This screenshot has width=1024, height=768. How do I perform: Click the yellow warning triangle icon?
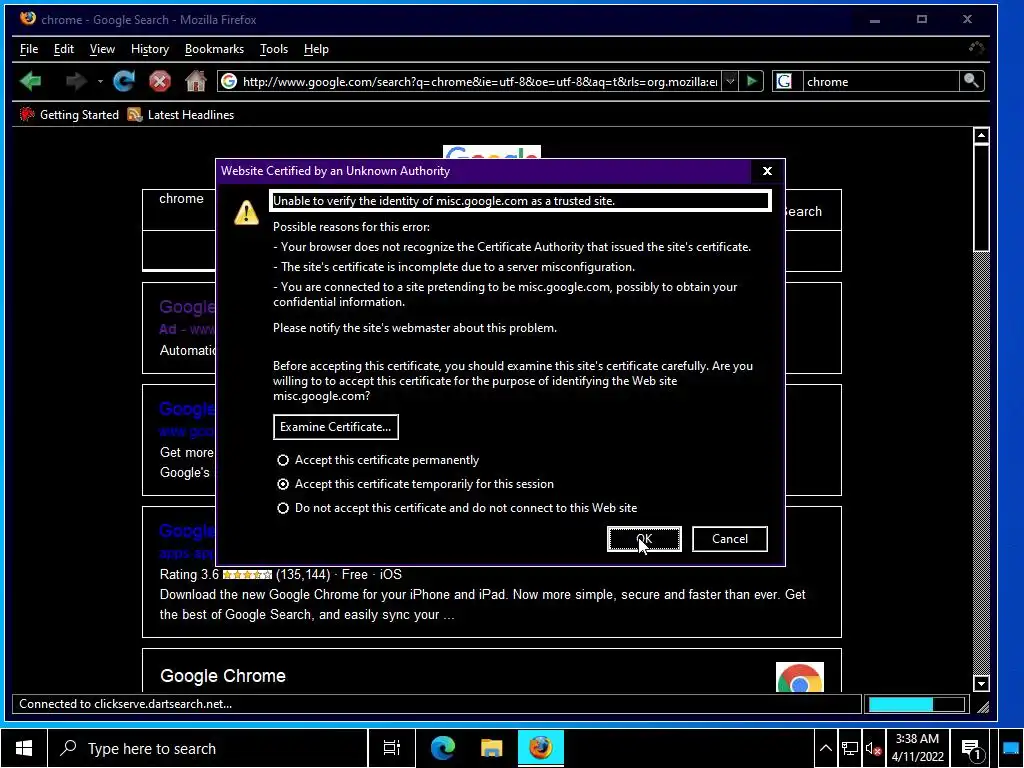coord(246,212)
